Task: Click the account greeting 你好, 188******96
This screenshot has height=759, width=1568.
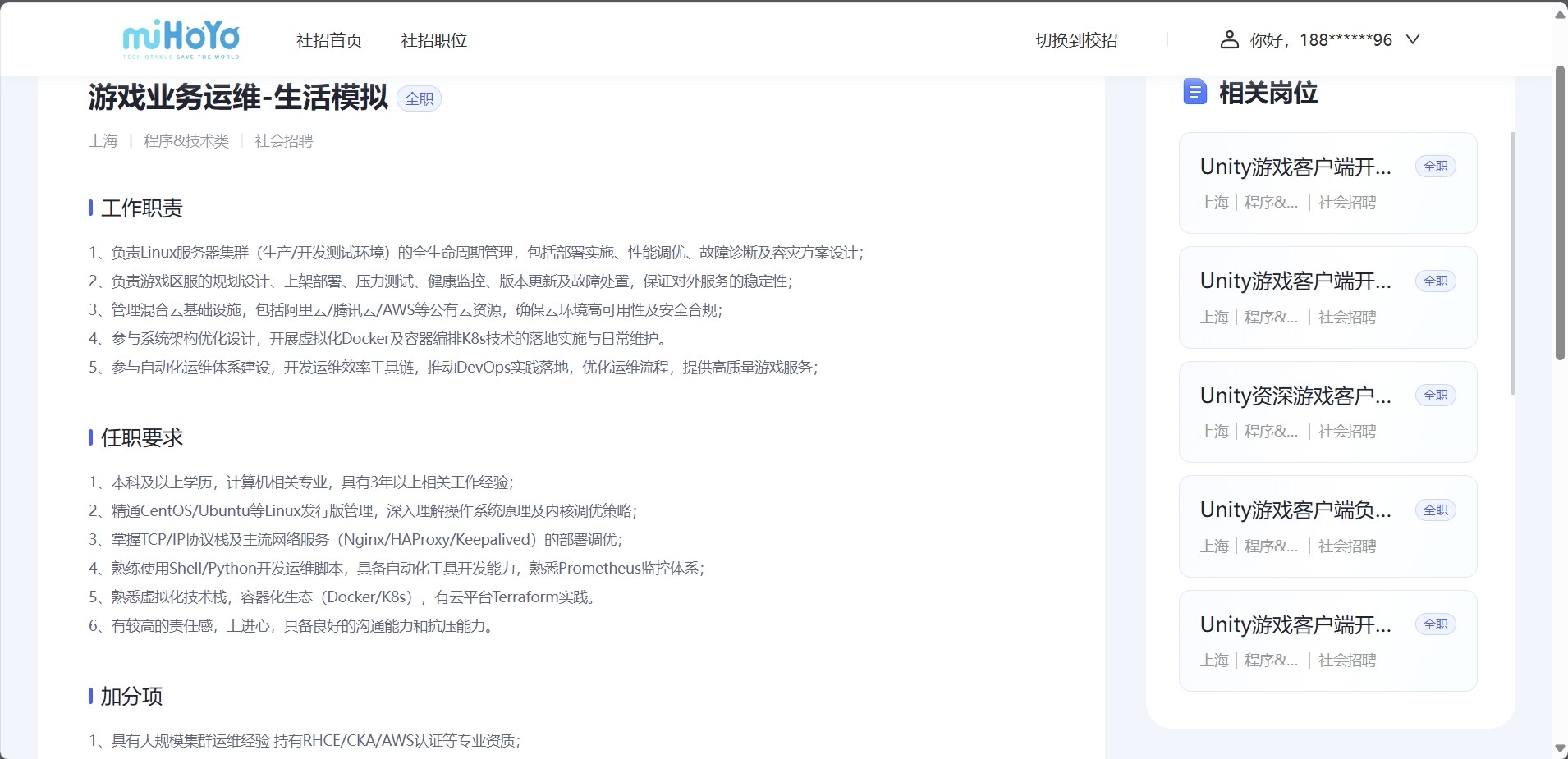Action: click(x=1320, y=40)
